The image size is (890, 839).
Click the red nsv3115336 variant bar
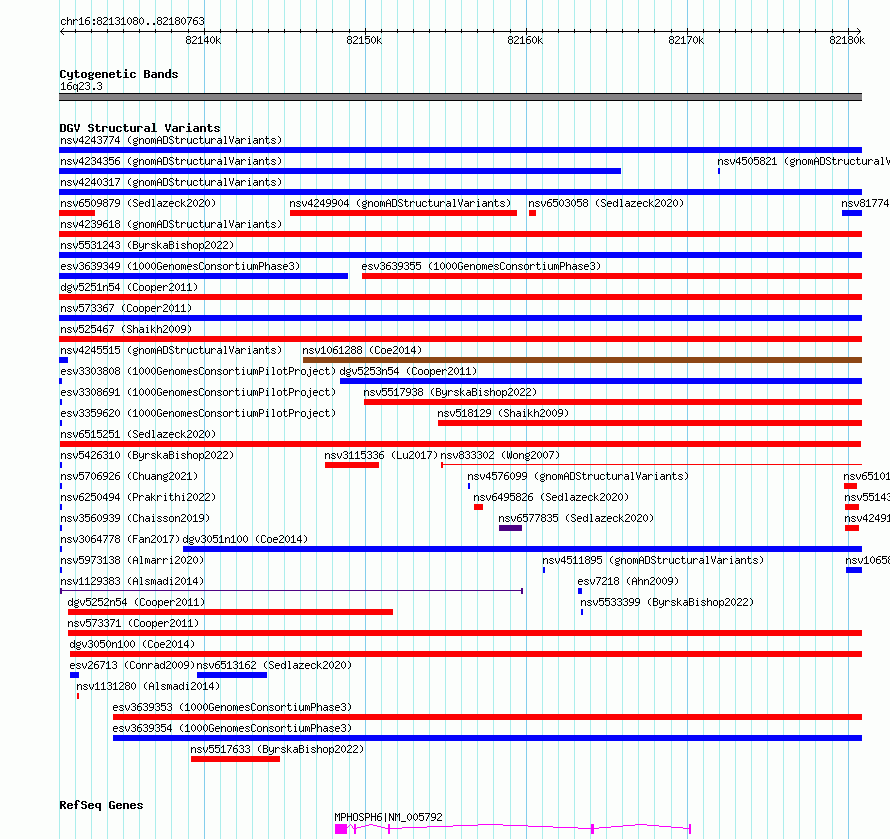coord(352,465)
